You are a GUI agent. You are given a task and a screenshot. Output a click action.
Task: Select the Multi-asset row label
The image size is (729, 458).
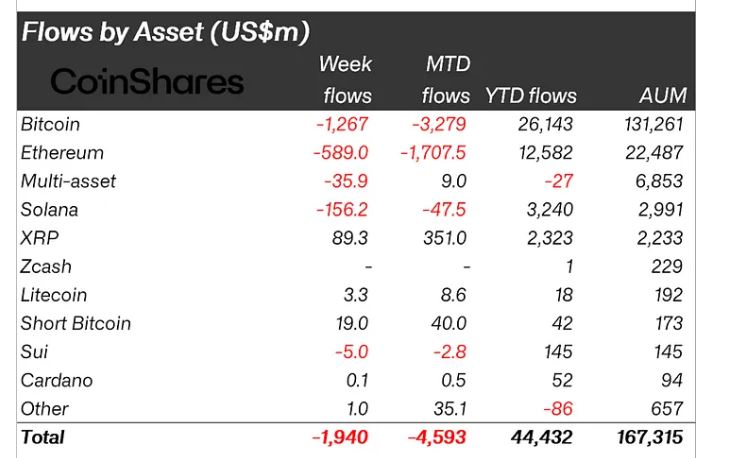[x=68, y=181]
